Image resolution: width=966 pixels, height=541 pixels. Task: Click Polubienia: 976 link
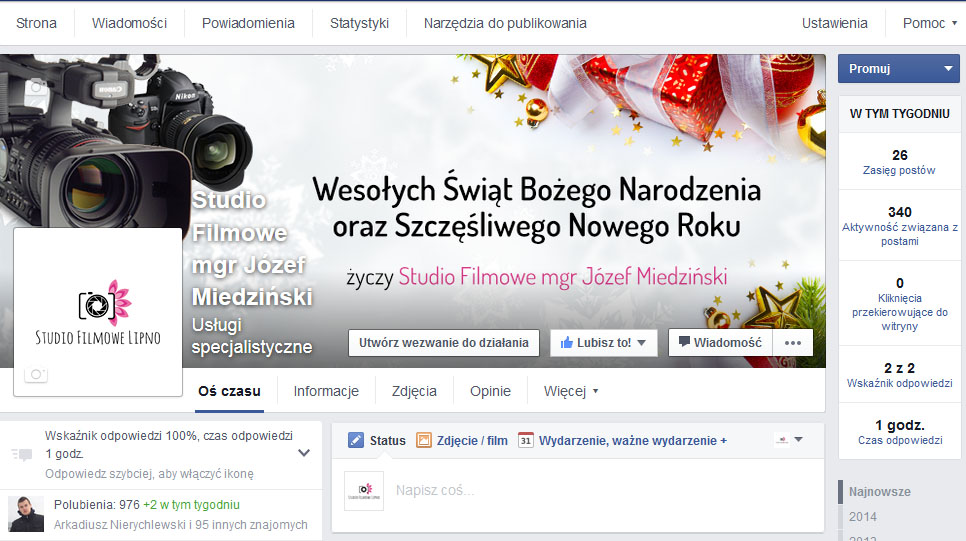(97, 505)
